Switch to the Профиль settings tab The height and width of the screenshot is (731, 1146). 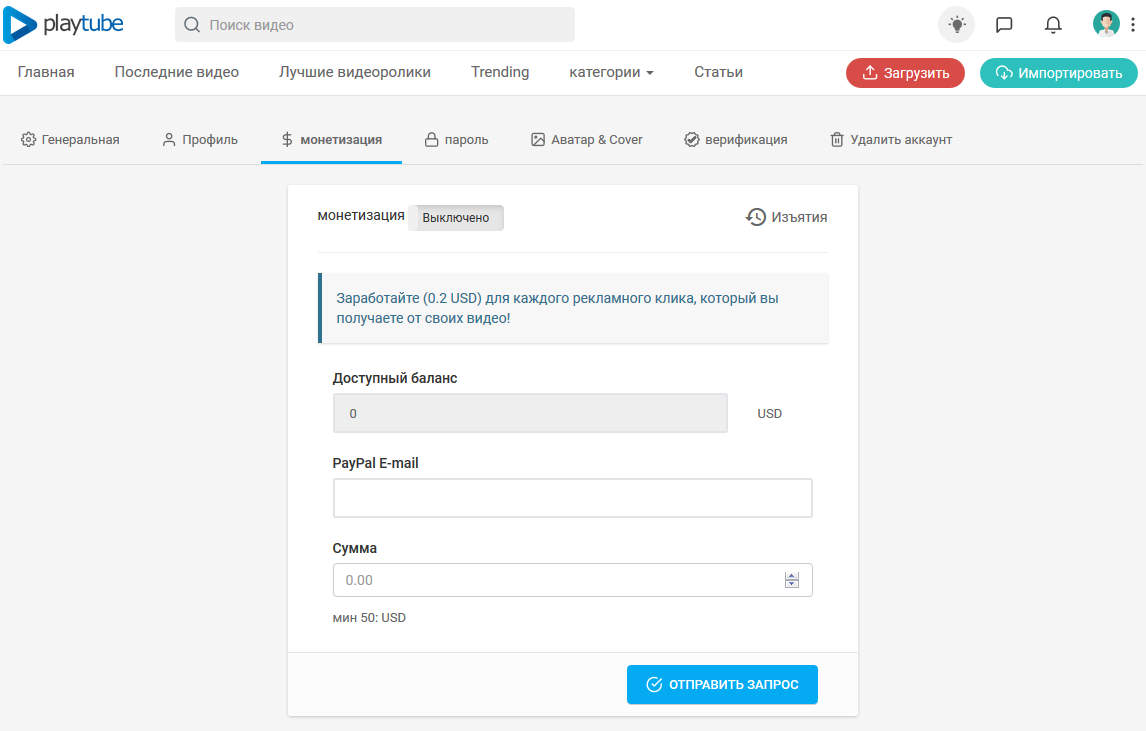[200, 140]
